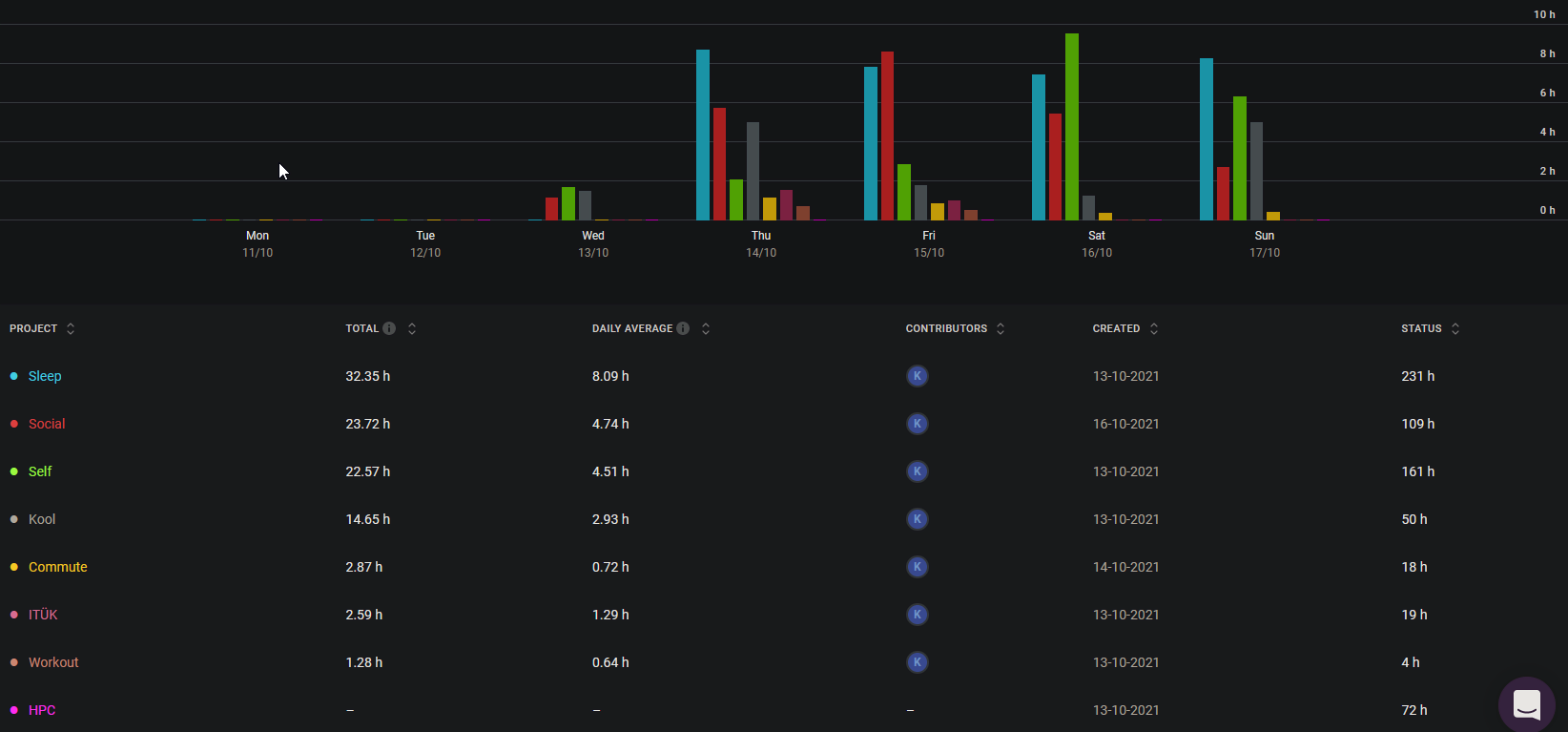This screenshot has width=1568, height=732.
Task: Click the Sat 16/10 axis label
Action: click(1097, 243)
